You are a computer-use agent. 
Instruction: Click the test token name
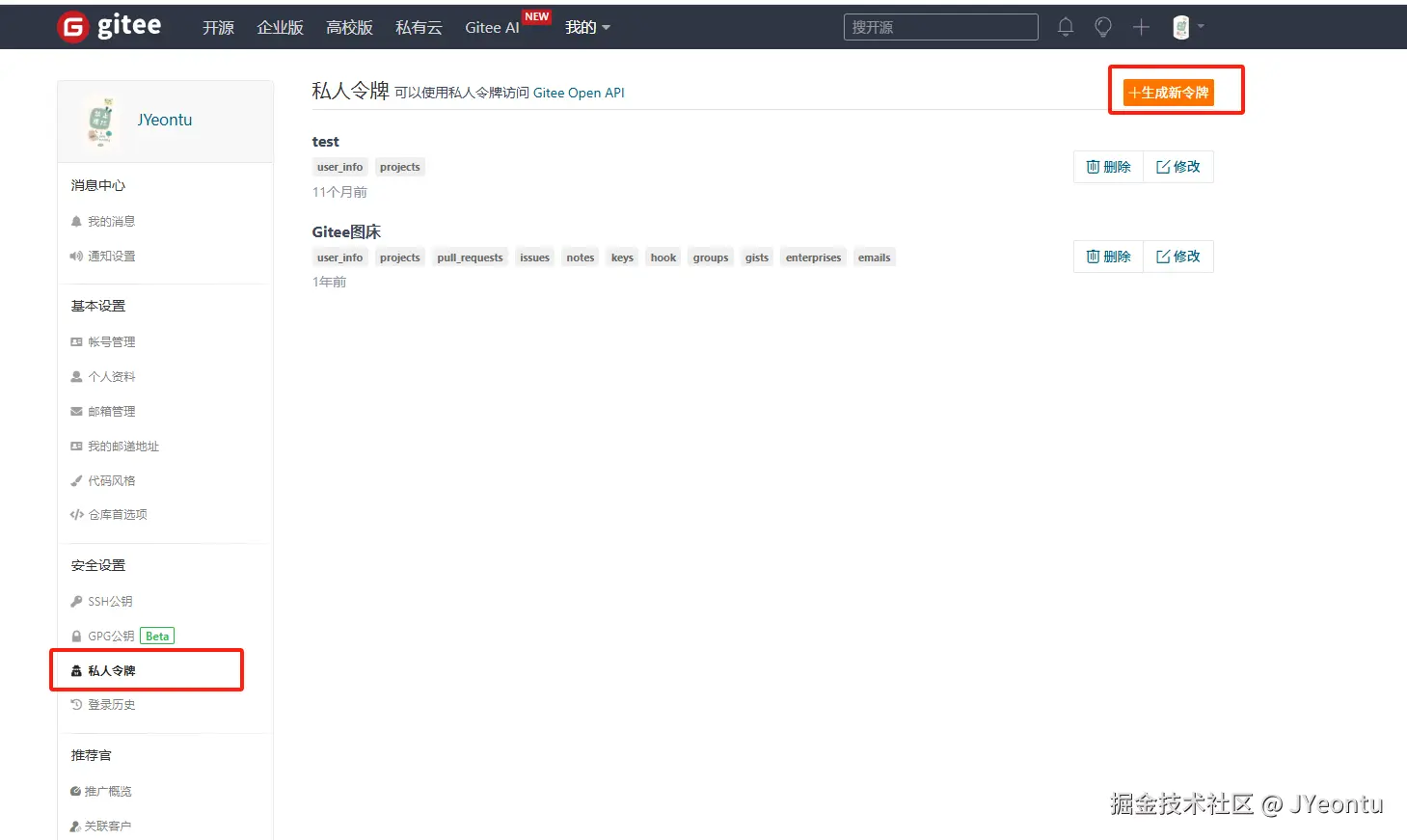(x=325, y=142)
